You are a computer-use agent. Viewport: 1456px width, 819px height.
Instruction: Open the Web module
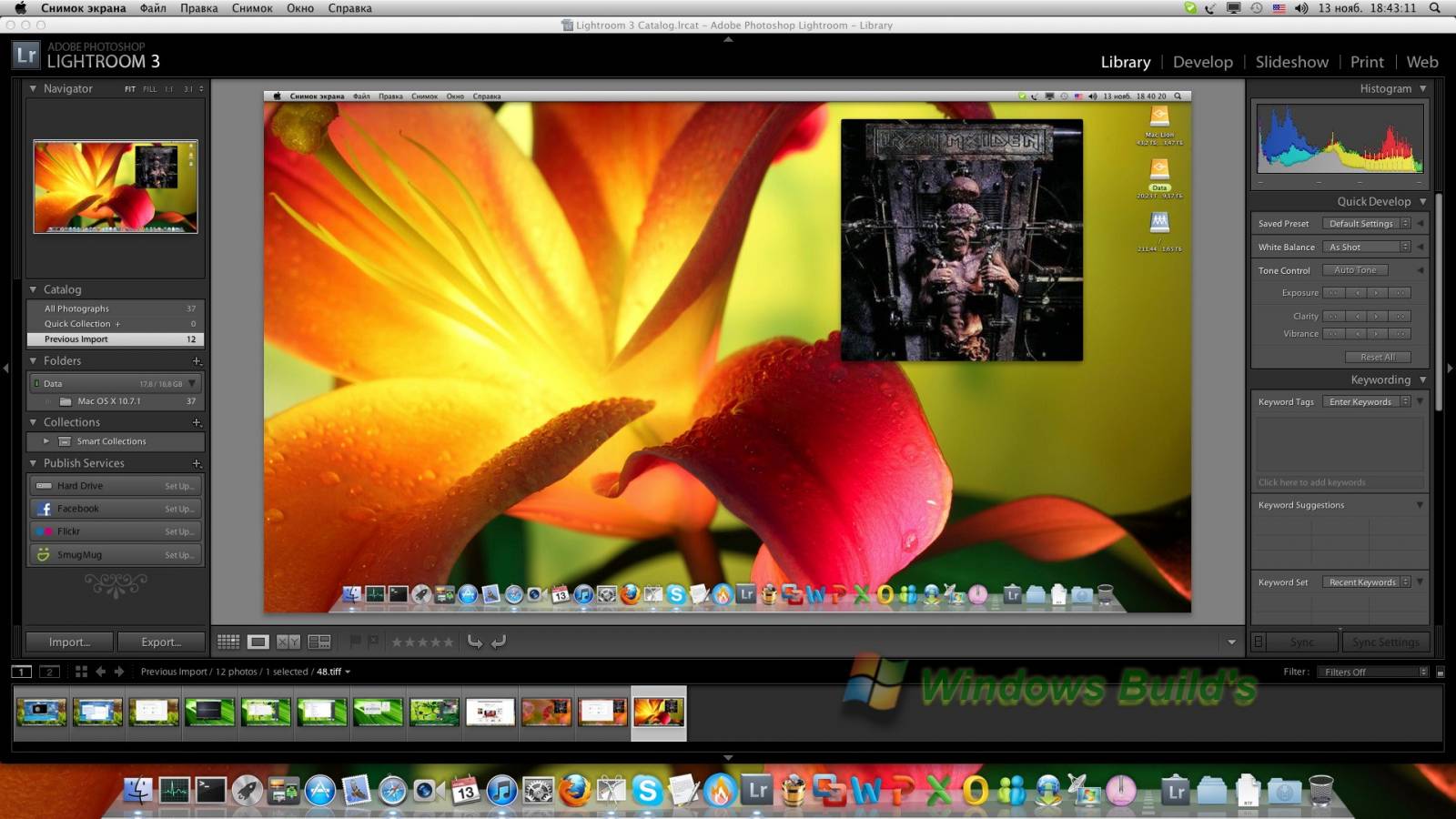point(1422,62)
